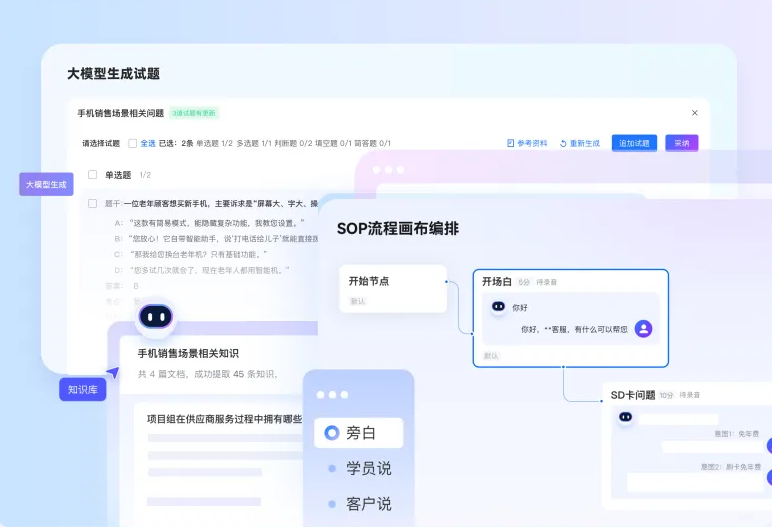Click the robot icon in 开场白 node
Screen dimensions: 772x527
click(498, 308)
